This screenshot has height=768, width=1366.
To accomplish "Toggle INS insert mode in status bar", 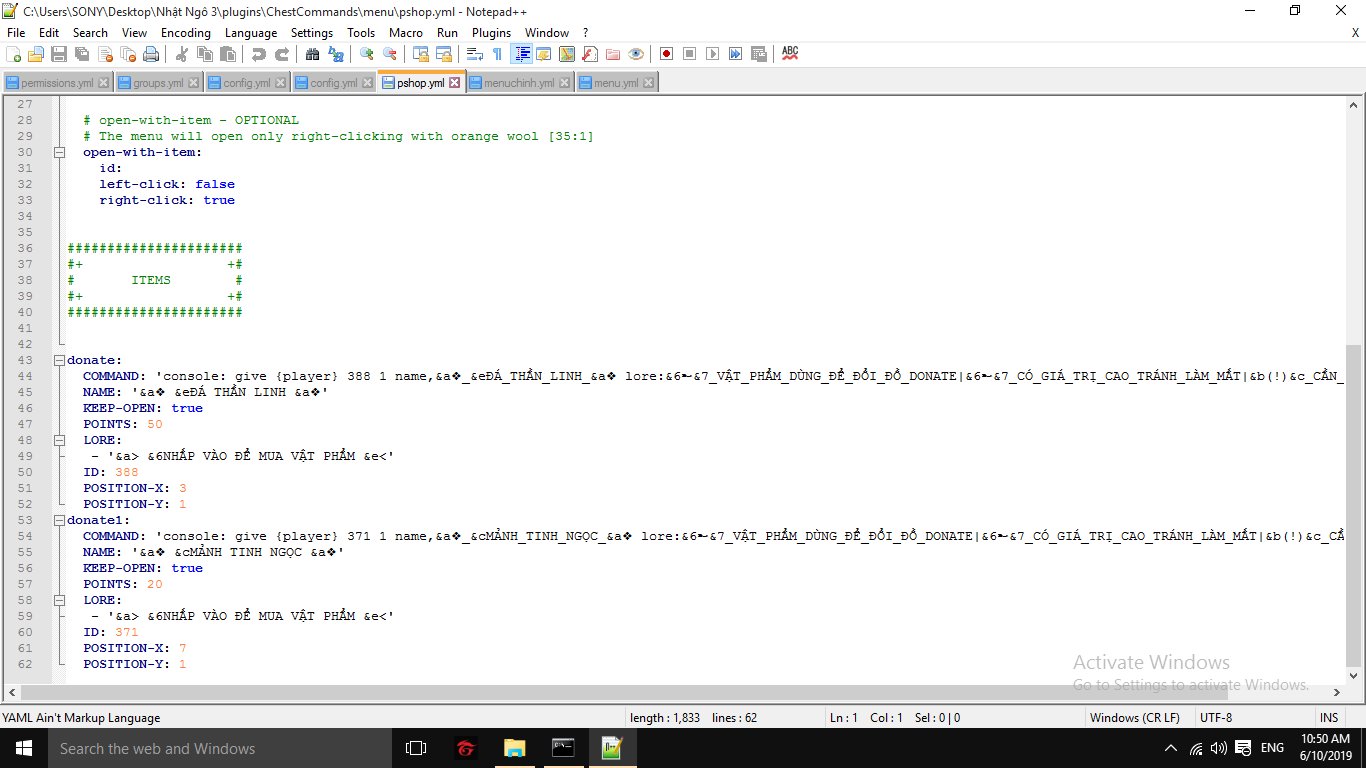I will 1329,718.
